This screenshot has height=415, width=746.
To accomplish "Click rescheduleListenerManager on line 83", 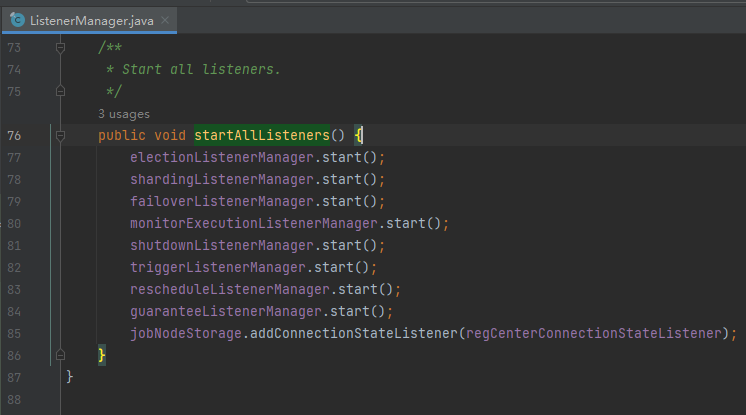I will pyautogui.click(x=230, y=289).
